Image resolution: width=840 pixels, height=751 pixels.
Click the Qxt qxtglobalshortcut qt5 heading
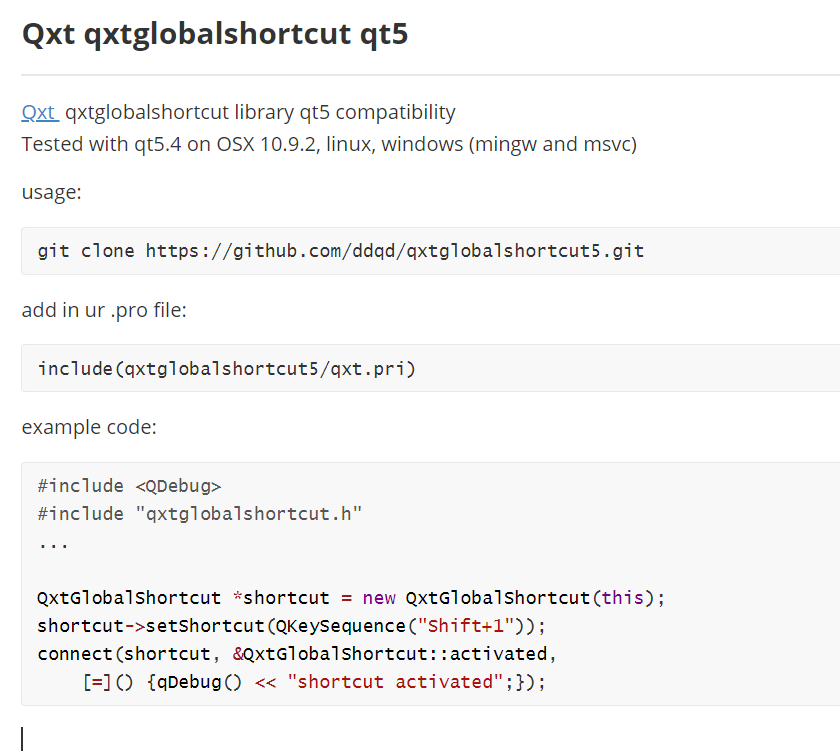pyautogui.click(x=215, y=34)
